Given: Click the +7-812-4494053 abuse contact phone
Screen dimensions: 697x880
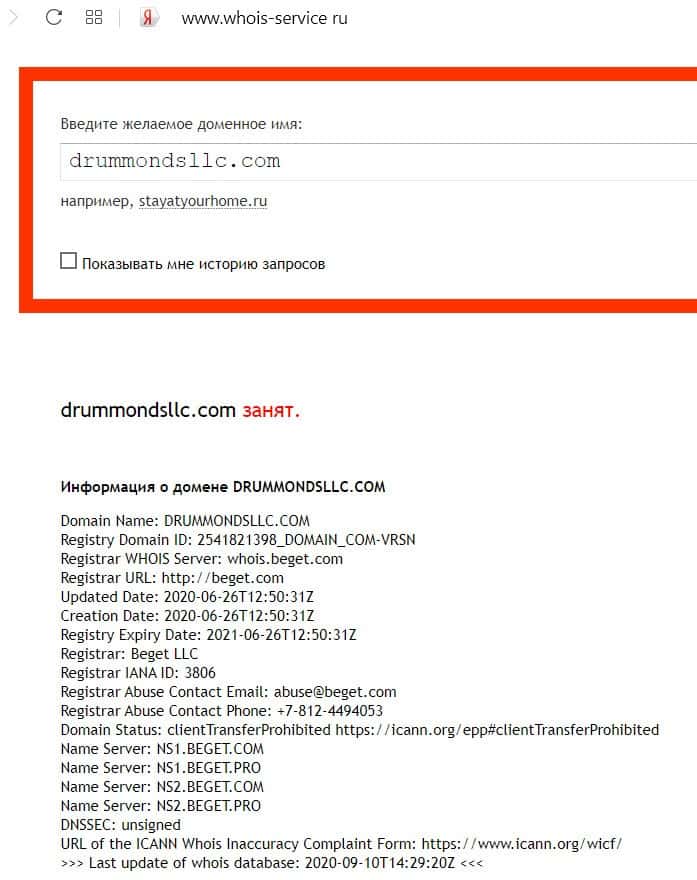Looking at the screenshot, I should coord(330,711).
